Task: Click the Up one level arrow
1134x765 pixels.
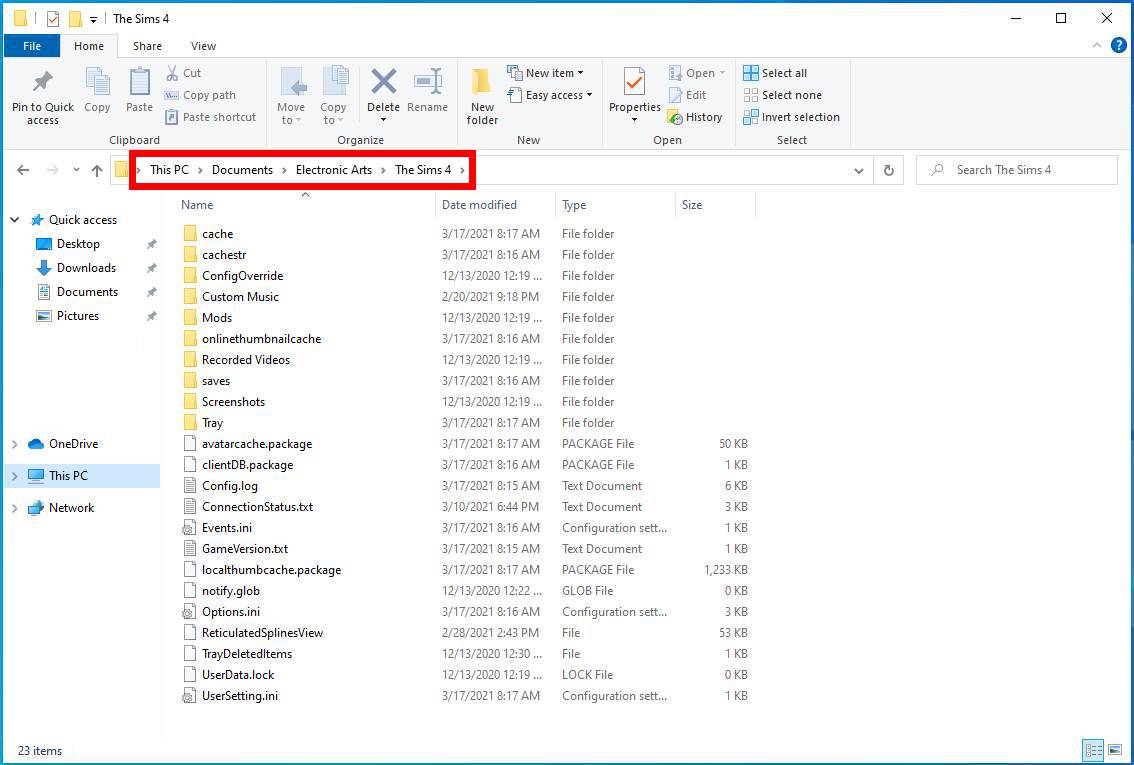Action: [97, 170]
